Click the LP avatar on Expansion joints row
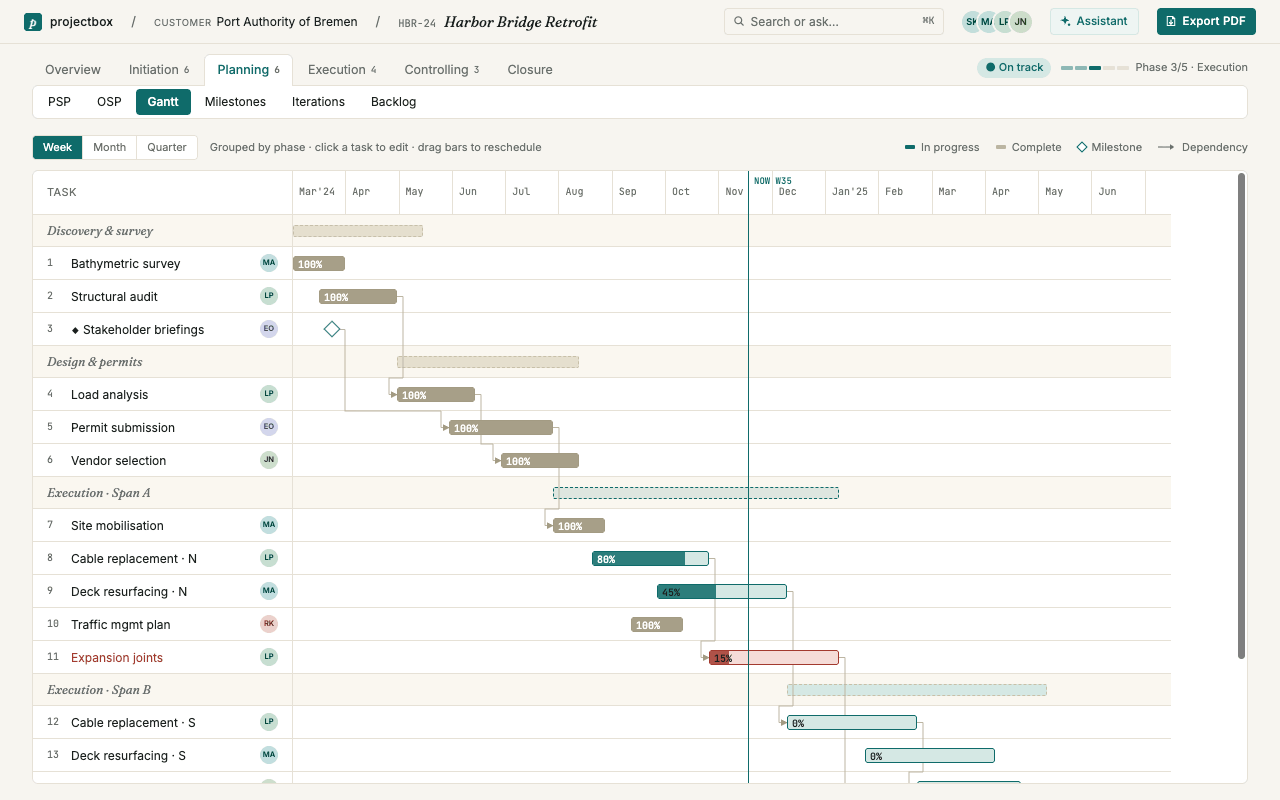Image resolution: width=1280 pixels, height=800 pixels. pyautogui.click(x=269, y=657)
